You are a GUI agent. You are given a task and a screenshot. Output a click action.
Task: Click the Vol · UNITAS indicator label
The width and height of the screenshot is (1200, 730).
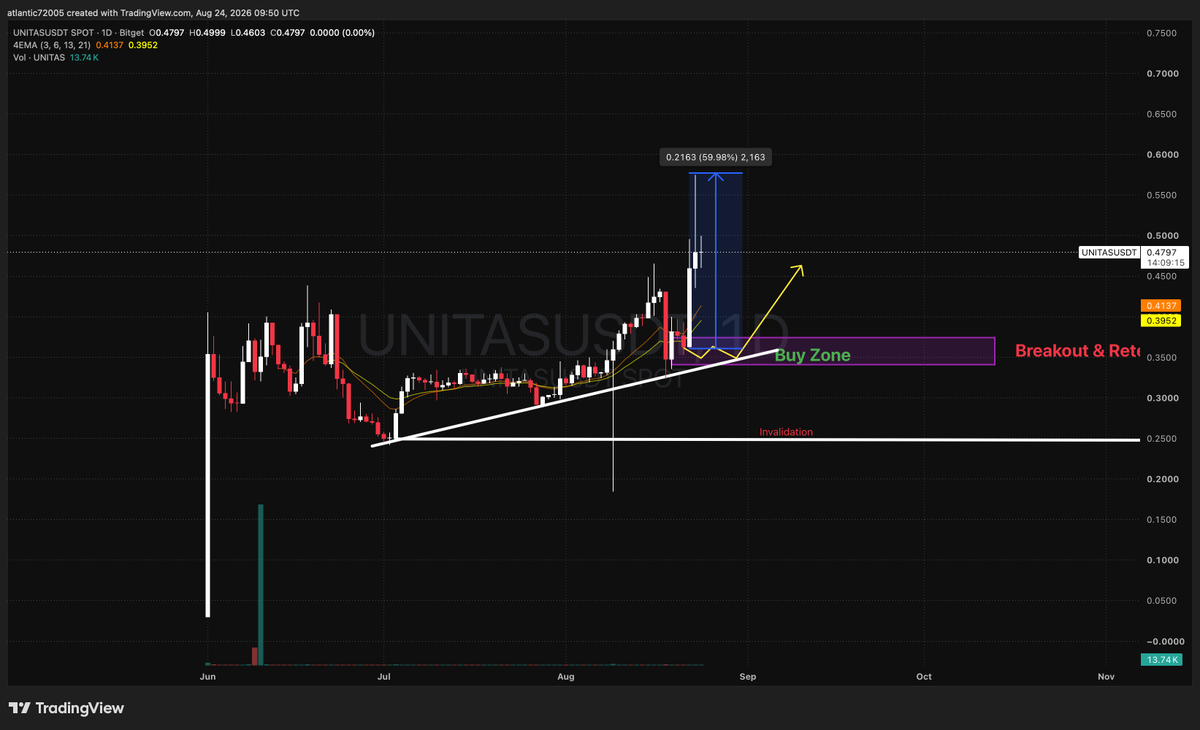coord(37,58)
